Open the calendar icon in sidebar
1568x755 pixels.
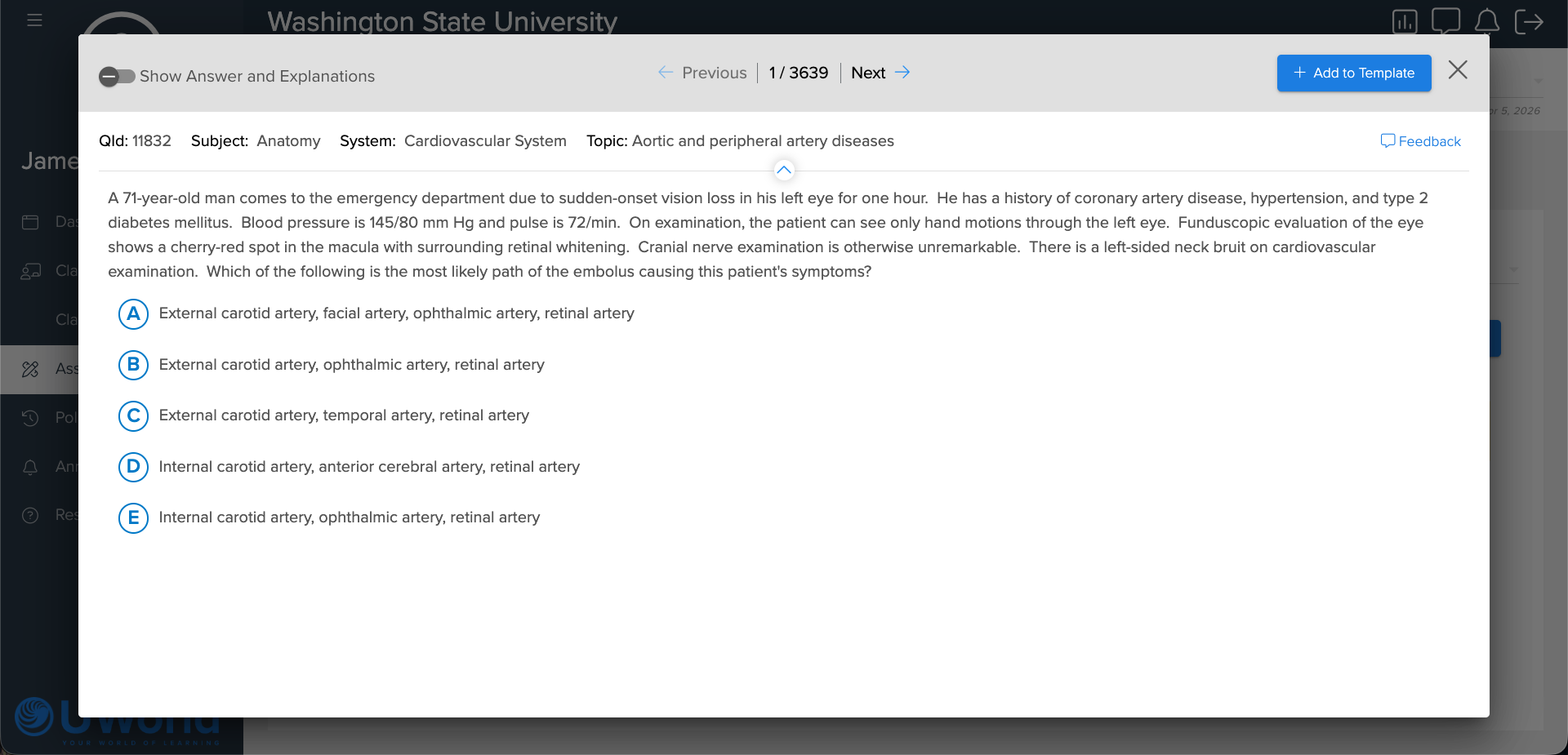[30, 222]
